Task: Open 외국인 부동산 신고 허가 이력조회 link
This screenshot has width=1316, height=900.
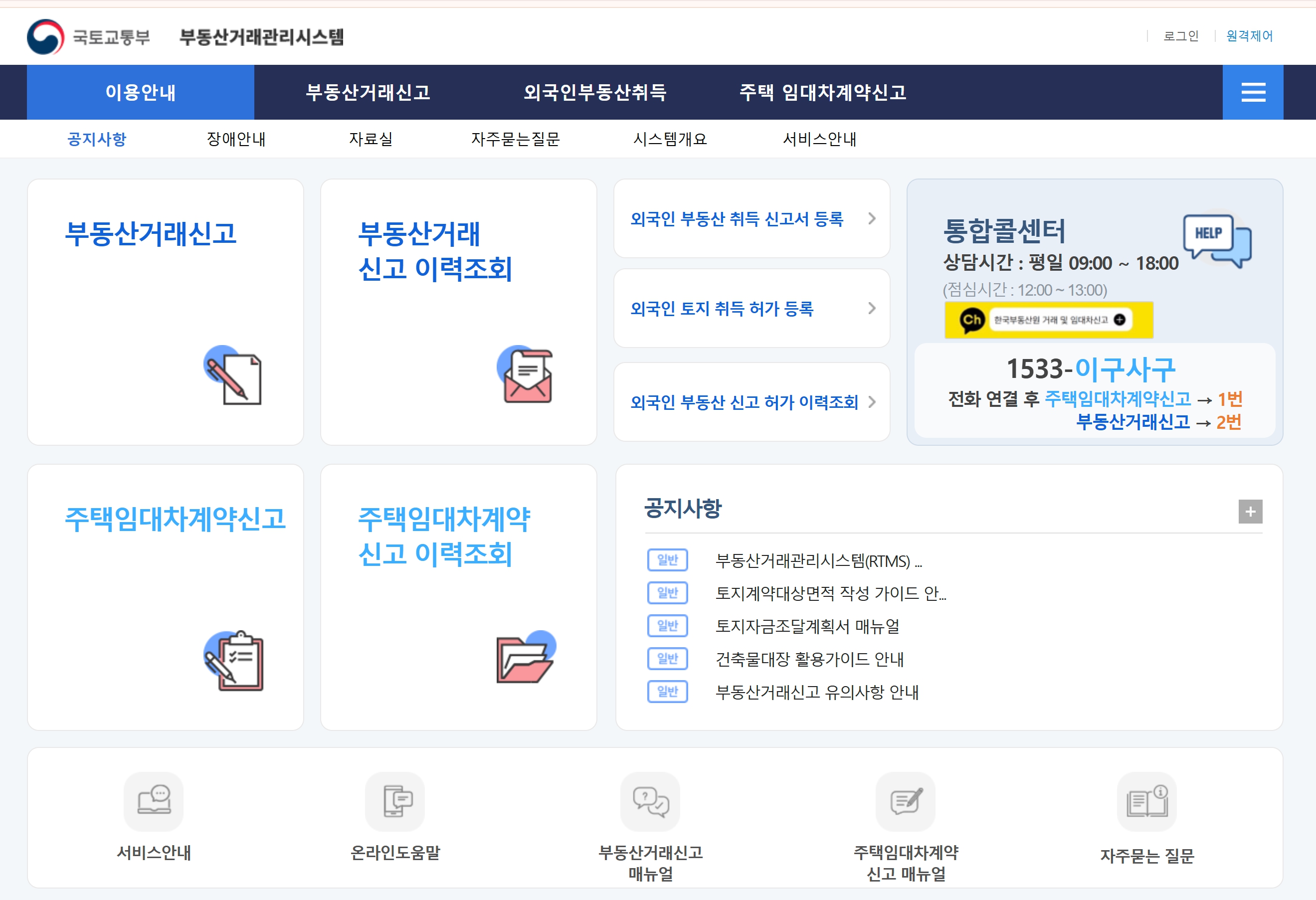Action: point(744,402)
